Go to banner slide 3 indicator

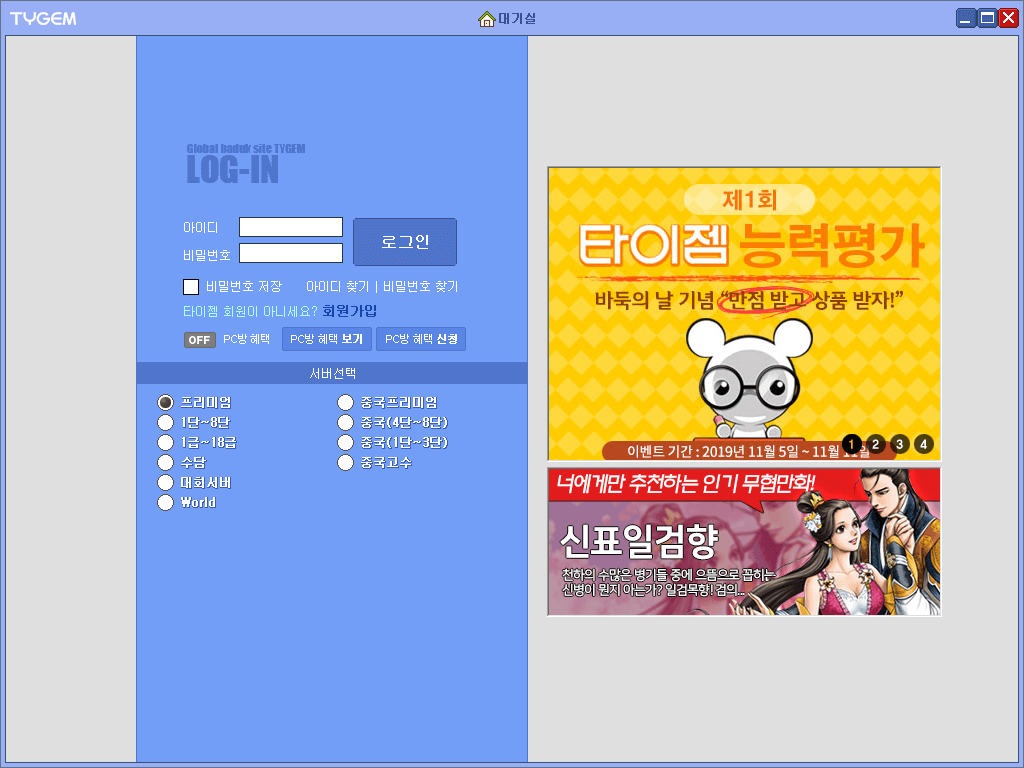[900, 444]
